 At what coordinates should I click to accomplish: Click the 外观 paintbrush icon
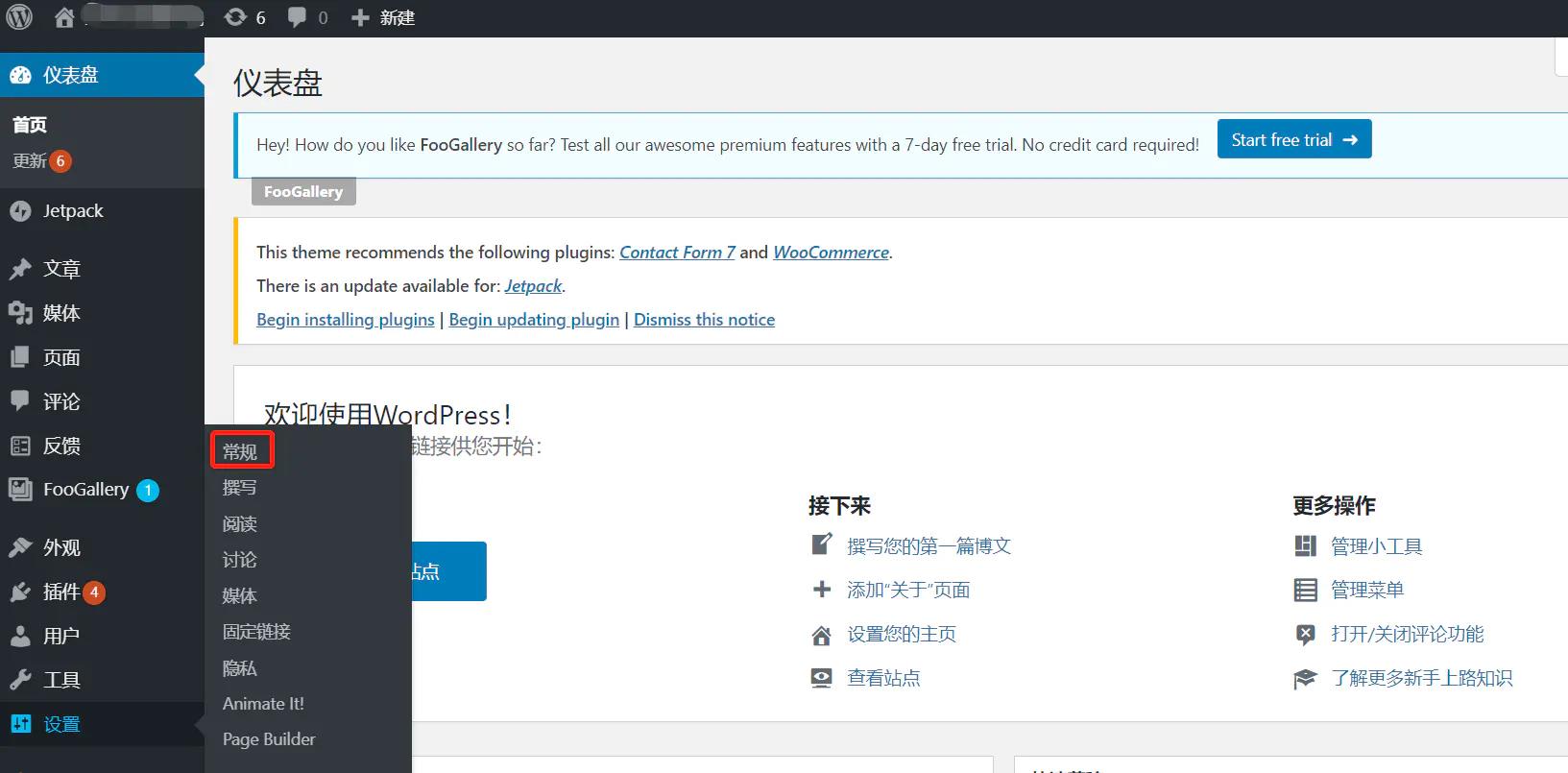pyautogui.click(x=20, y=547)
